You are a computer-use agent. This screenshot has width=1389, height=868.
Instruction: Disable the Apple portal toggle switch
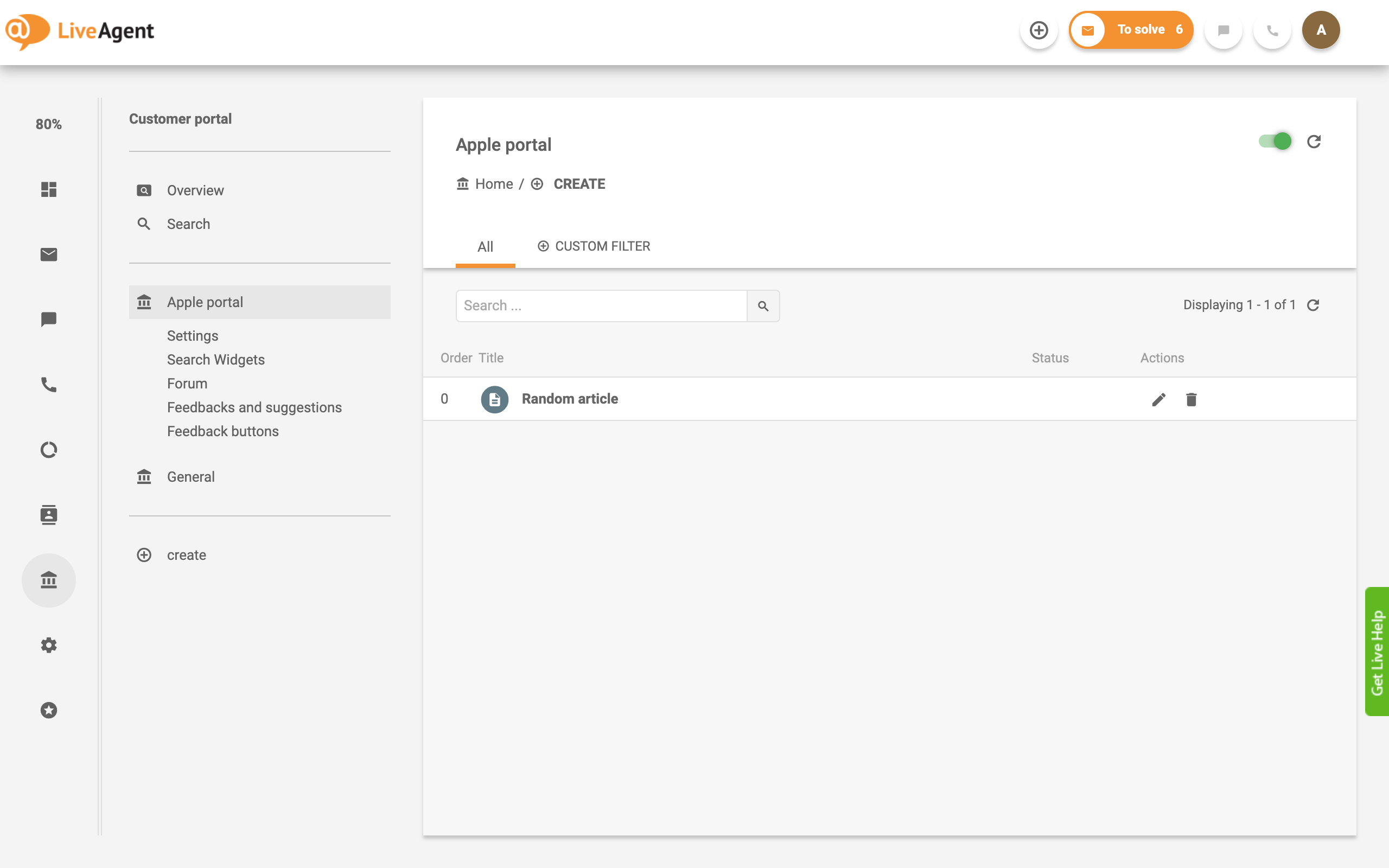point(1274,141)
